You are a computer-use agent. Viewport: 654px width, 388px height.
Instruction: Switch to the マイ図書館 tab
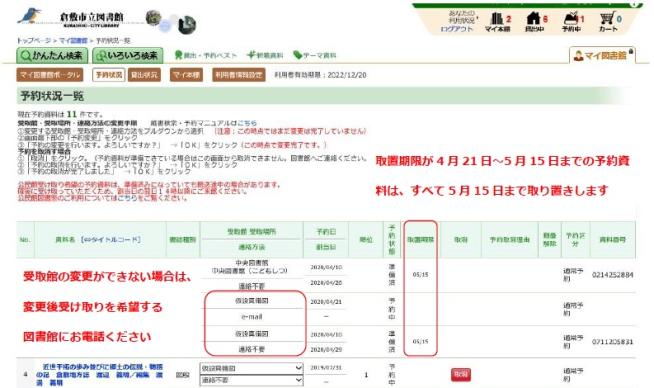click(602, 55)
